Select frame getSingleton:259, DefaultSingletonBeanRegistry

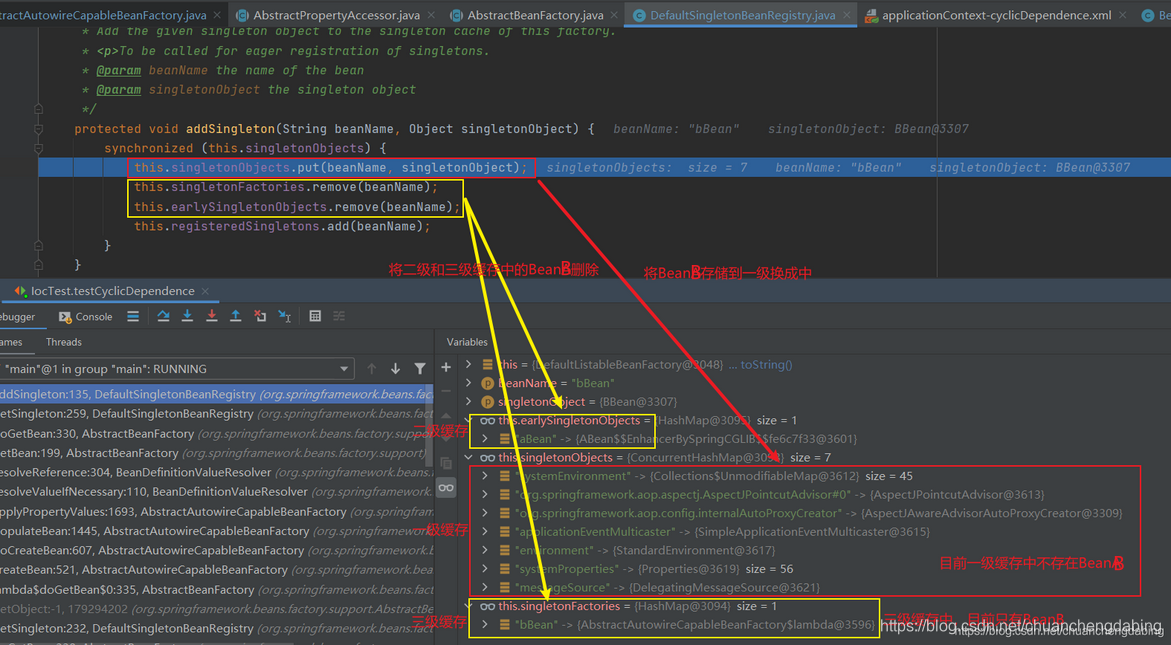(x=217, y=414)
